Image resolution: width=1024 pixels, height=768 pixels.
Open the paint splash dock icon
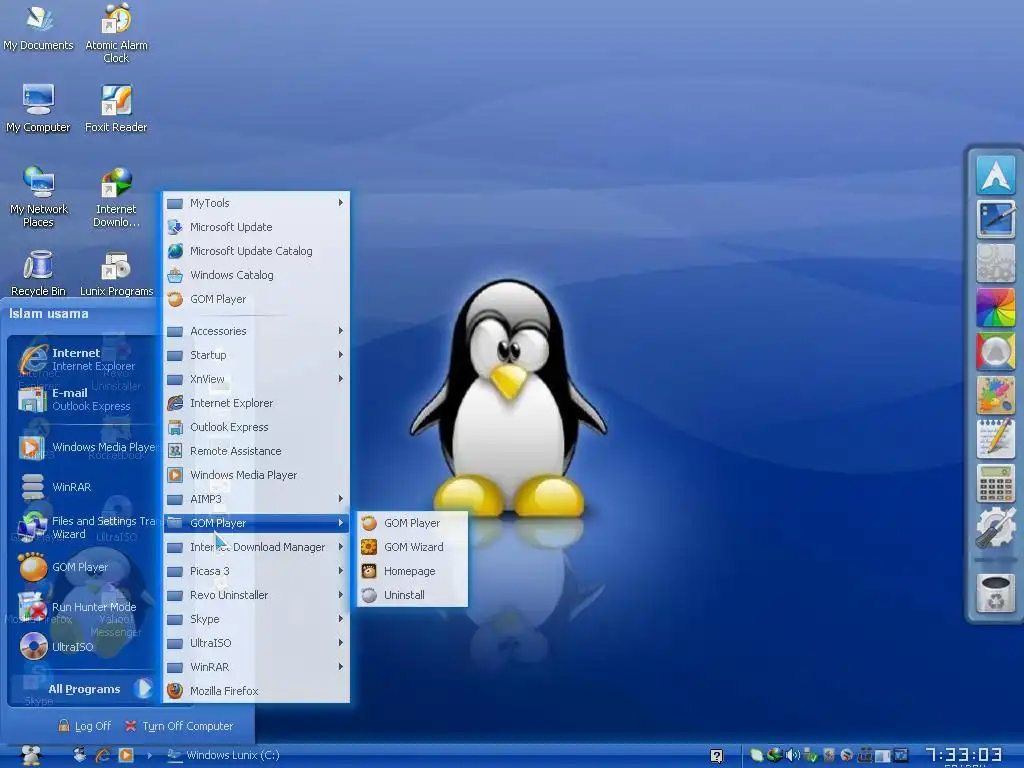pos(995,395)
